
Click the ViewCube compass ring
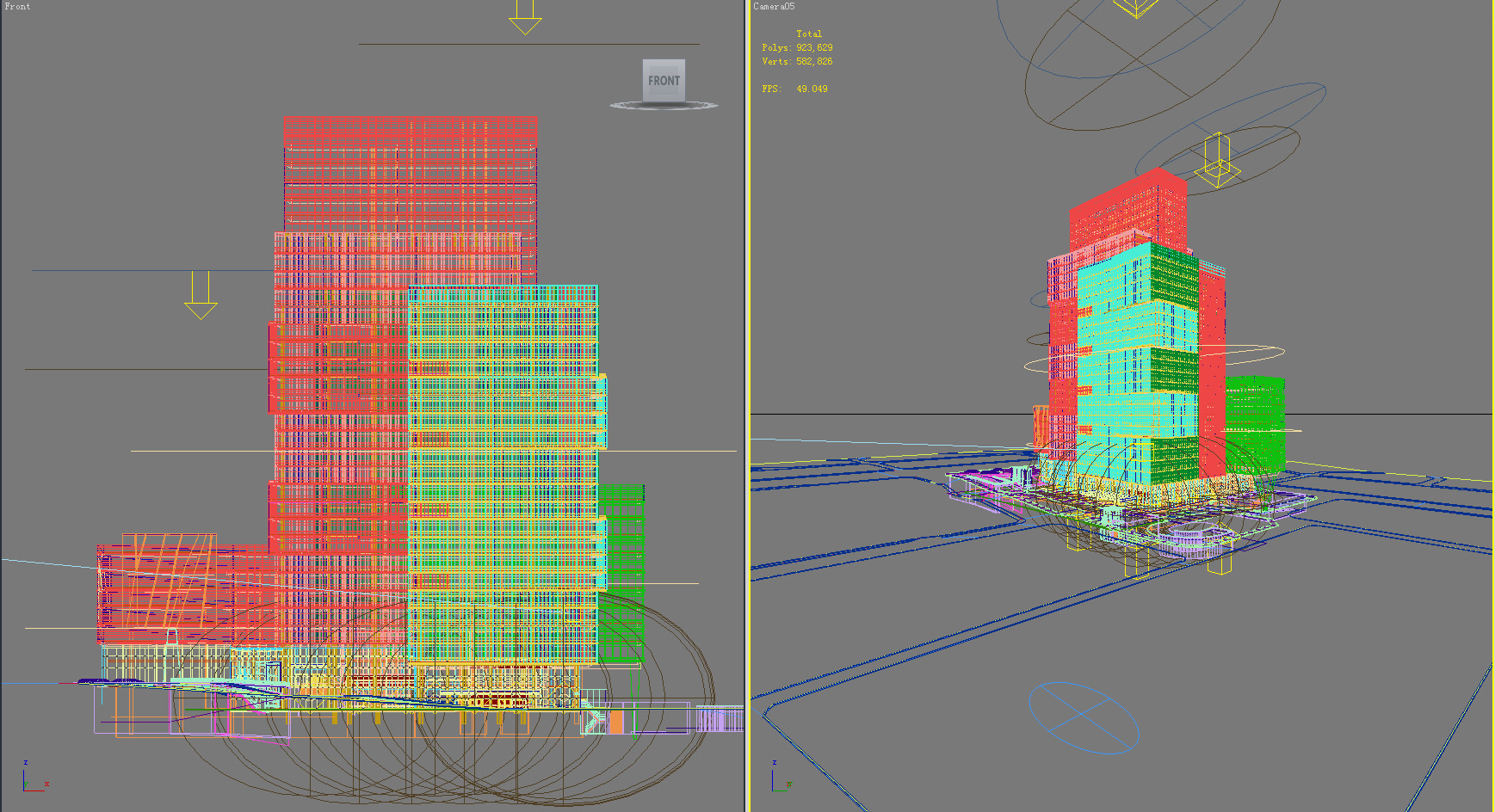(664, 106)
